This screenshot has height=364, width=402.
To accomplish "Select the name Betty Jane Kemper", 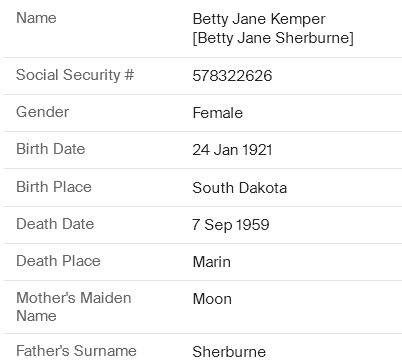I will tap(259, 19).
